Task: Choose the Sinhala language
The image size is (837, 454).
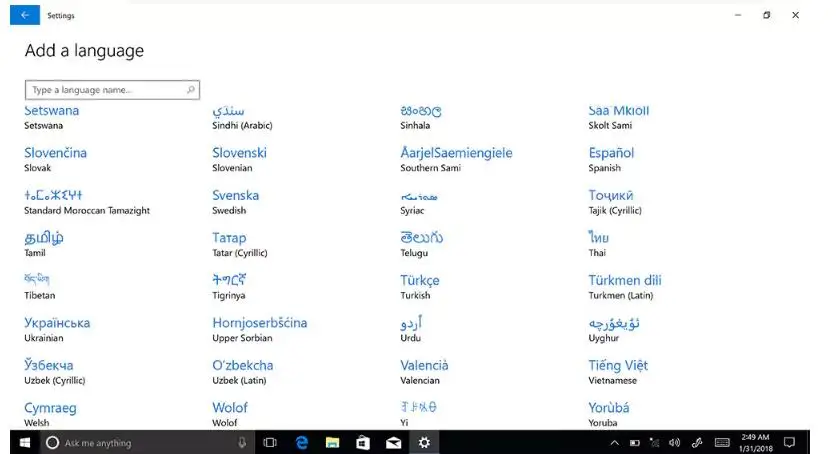Action: click(421, 117)
